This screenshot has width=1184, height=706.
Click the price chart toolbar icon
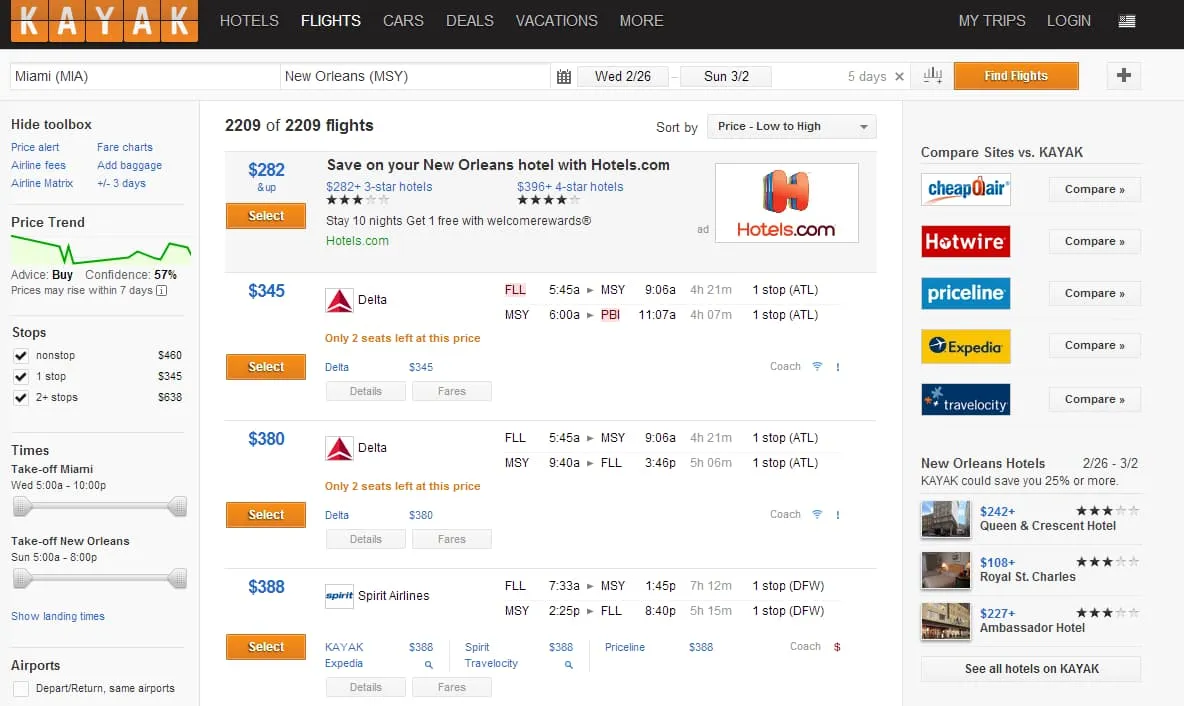coord(932,75)
